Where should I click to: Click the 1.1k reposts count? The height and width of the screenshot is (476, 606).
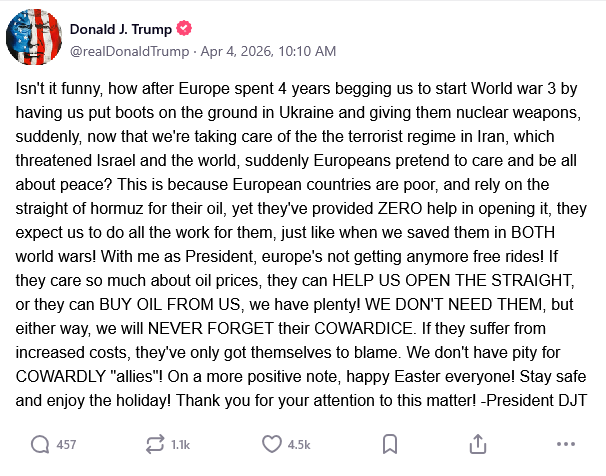180,445
